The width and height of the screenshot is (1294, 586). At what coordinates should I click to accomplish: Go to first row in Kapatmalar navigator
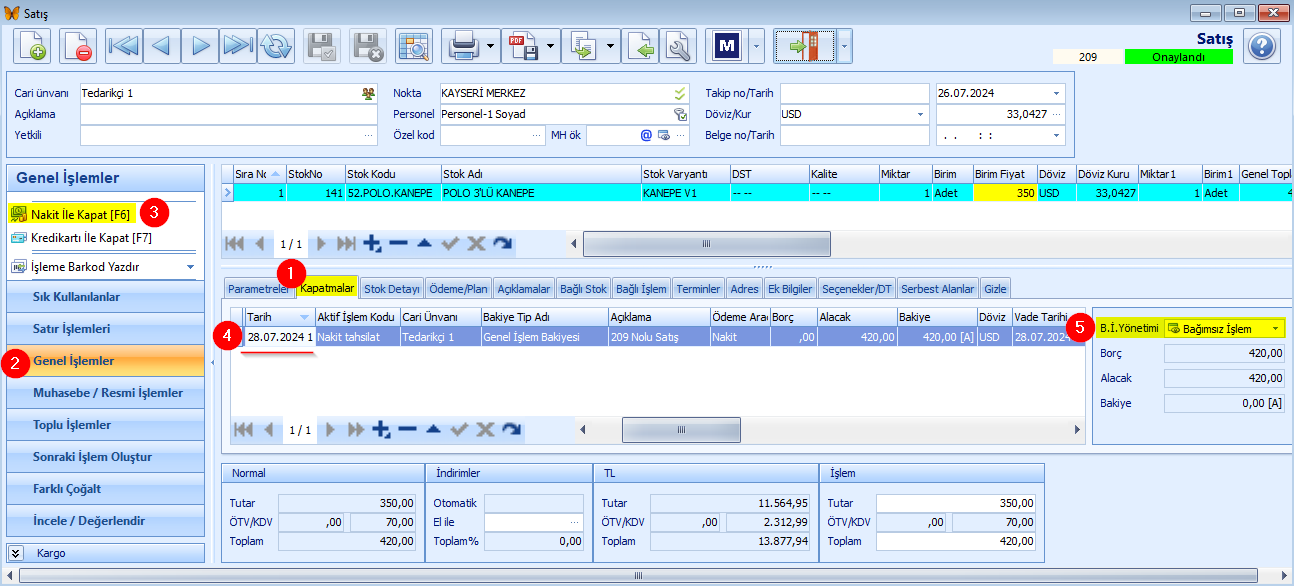pos(242,429)
